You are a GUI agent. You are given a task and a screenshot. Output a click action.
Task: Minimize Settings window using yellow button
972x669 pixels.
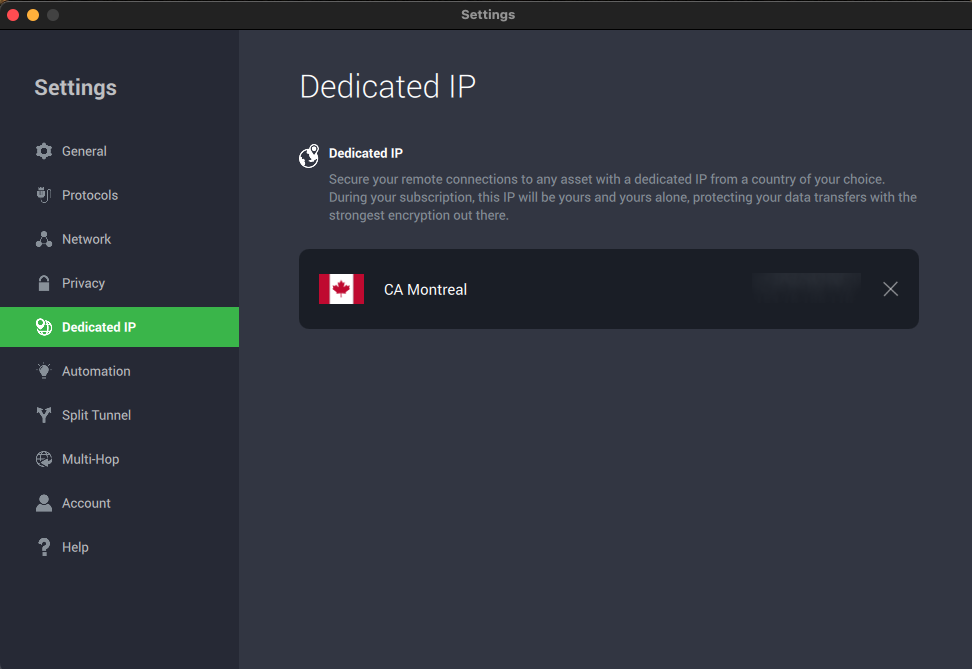point(33,15)
